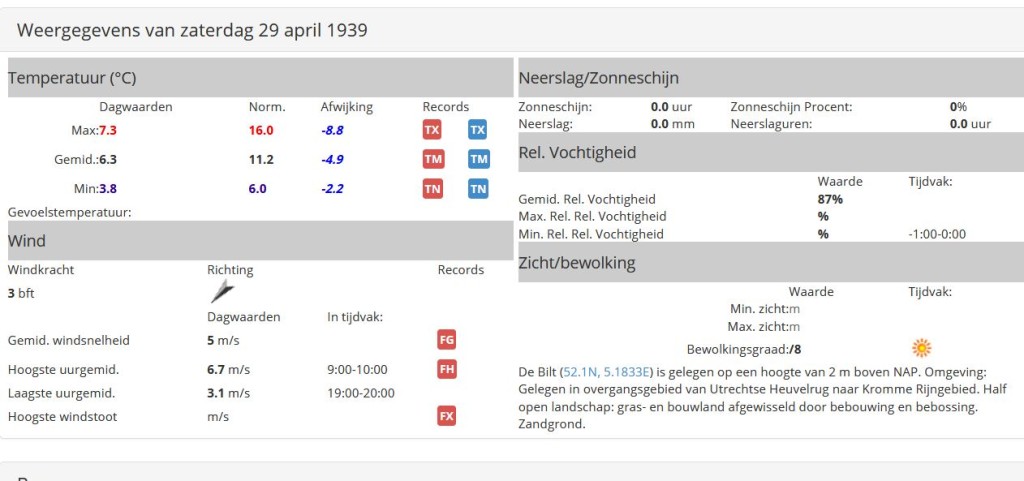
Task: Open the FH highest hourly wind record
Action: (x=447, y=369)
